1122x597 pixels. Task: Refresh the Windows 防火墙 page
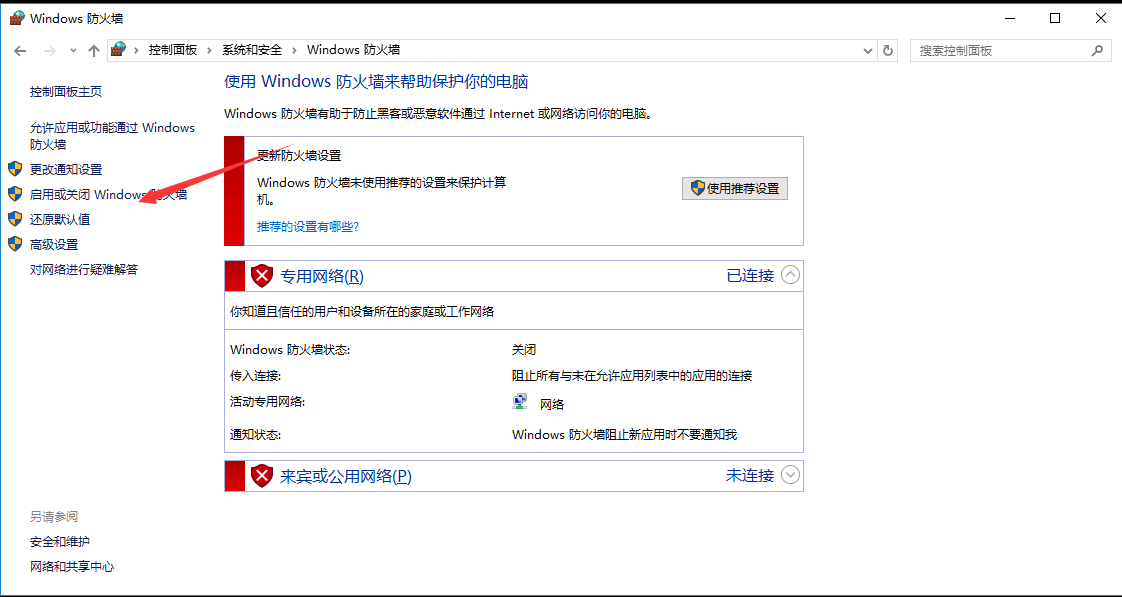[x=888, y=51]
